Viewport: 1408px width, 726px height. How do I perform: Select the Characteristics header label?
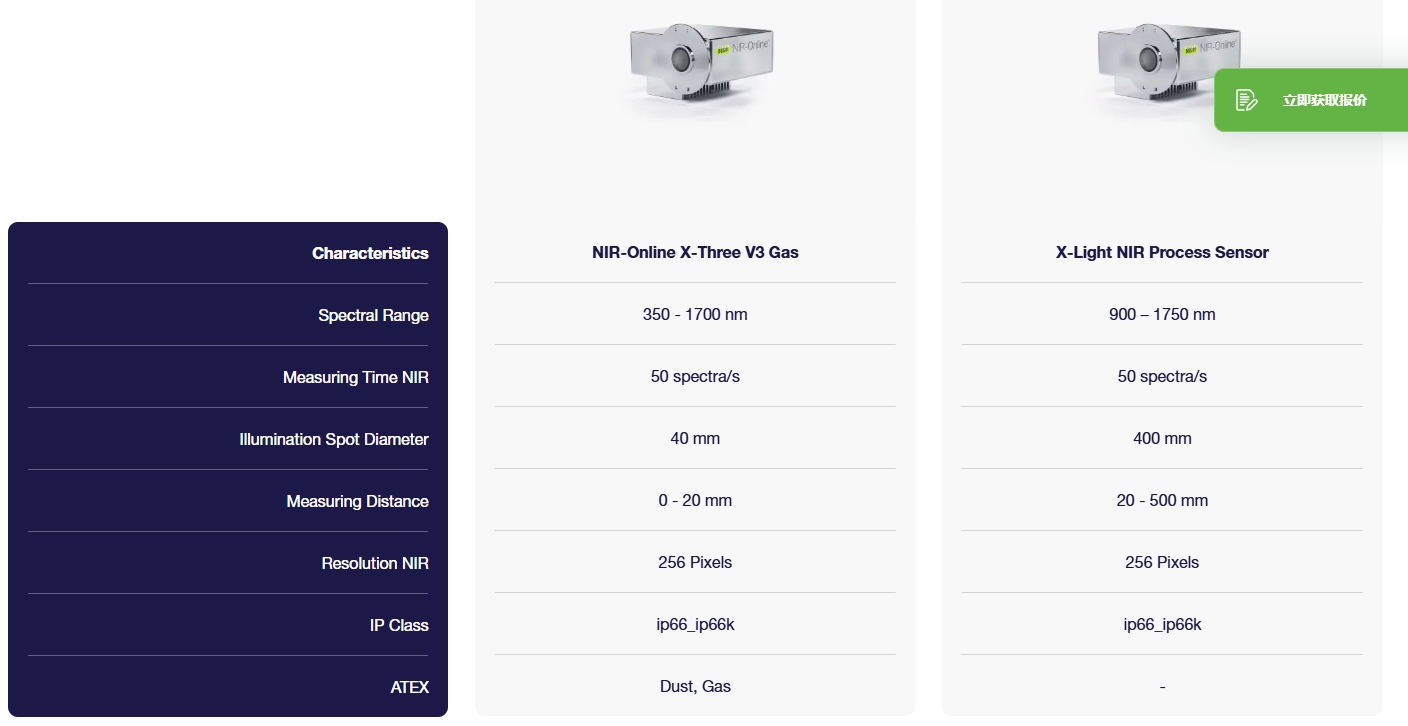tap(370, 253)
